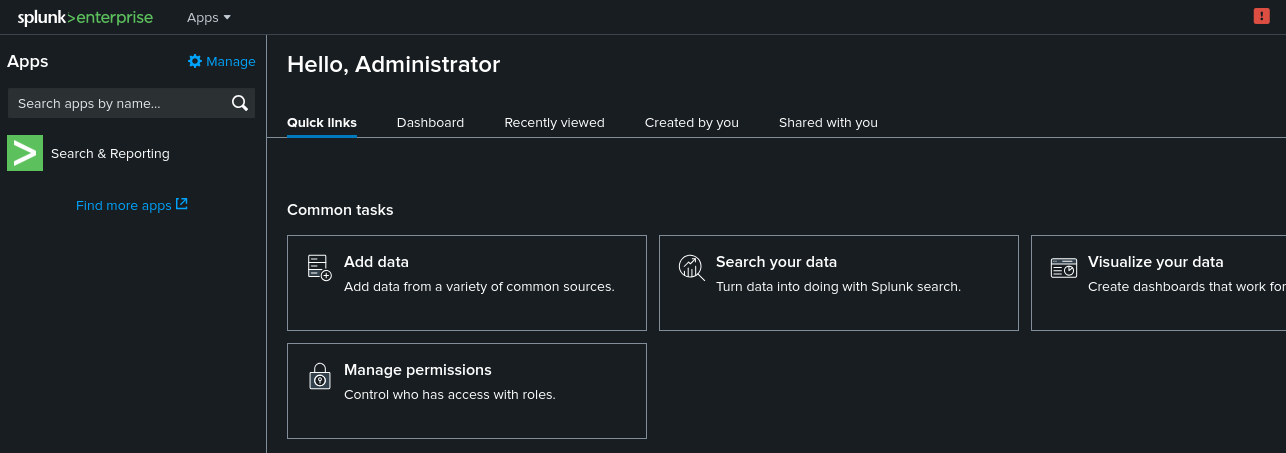This screenshot has width=1286, height=453.
Task: Click the Visualize your data dashboard icon
Action: click(1063, 268)
